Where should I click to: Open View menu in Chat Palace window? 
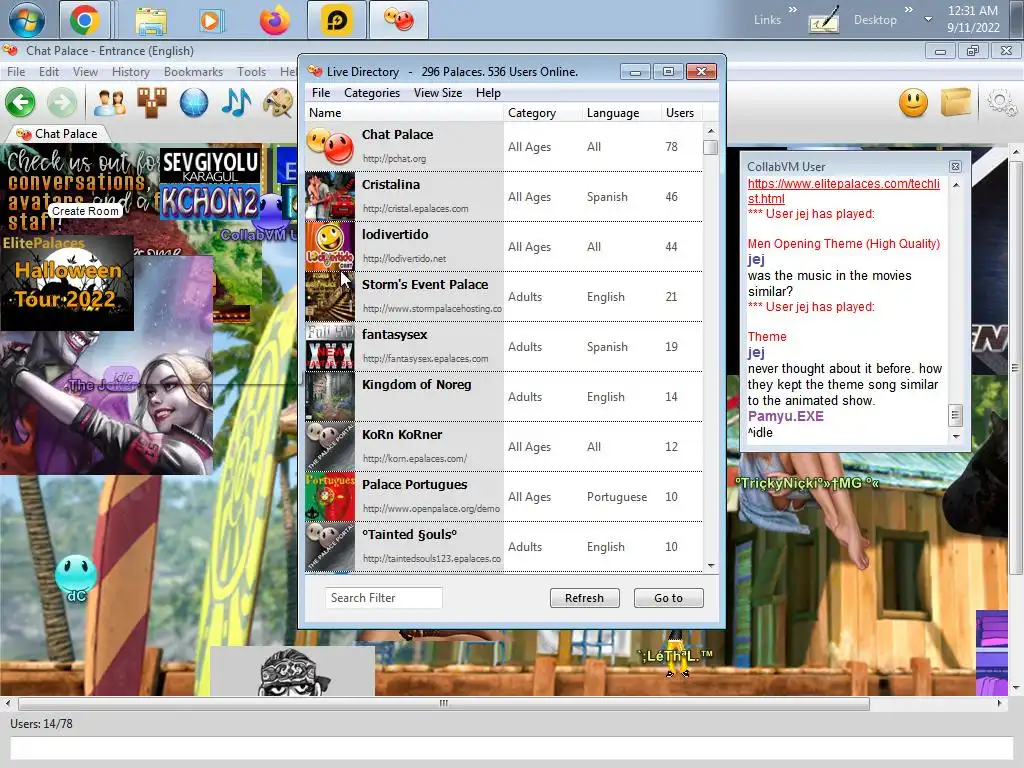pos(85,72)
